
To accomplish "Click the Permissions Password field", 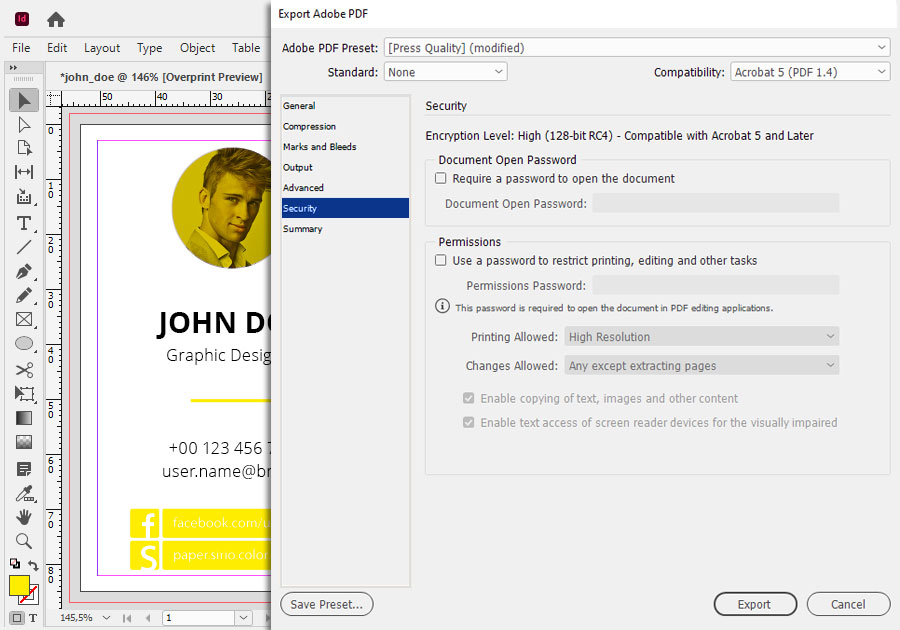I will [716, 285].
